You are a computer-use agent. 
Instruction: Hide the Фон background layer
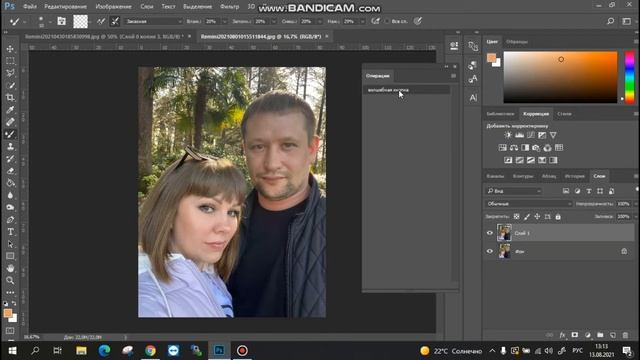point(490,251)
